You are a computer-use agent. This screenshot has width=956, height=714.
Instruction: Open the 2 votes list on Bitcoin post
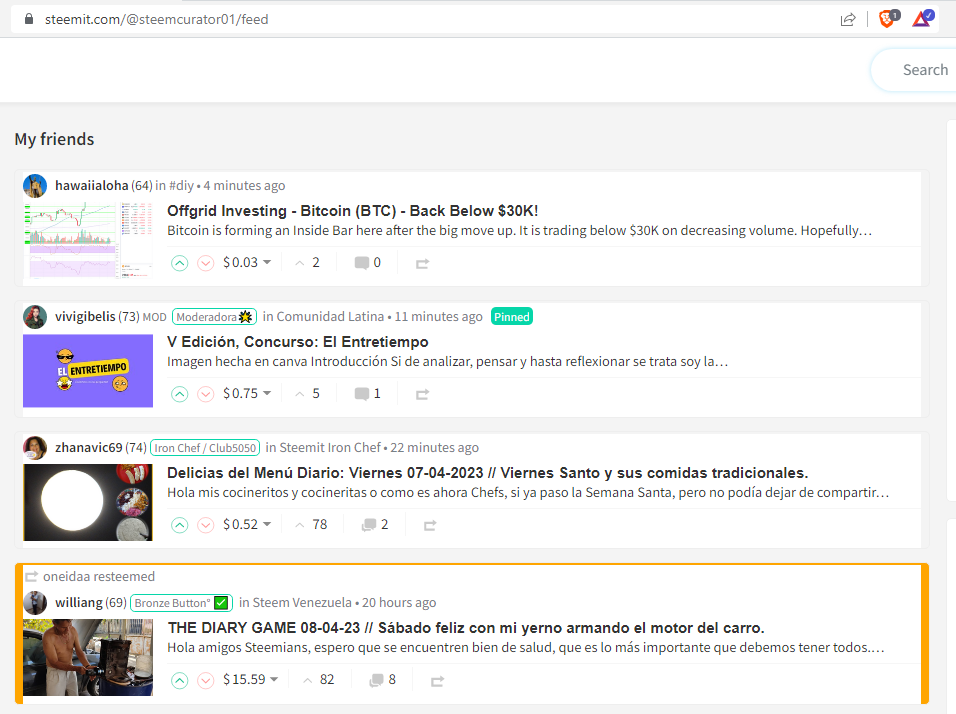tap(308, 262)
